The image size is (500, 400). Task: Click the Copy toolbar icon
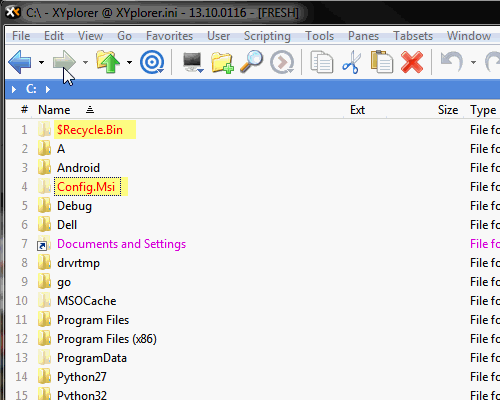click(322, 62)
